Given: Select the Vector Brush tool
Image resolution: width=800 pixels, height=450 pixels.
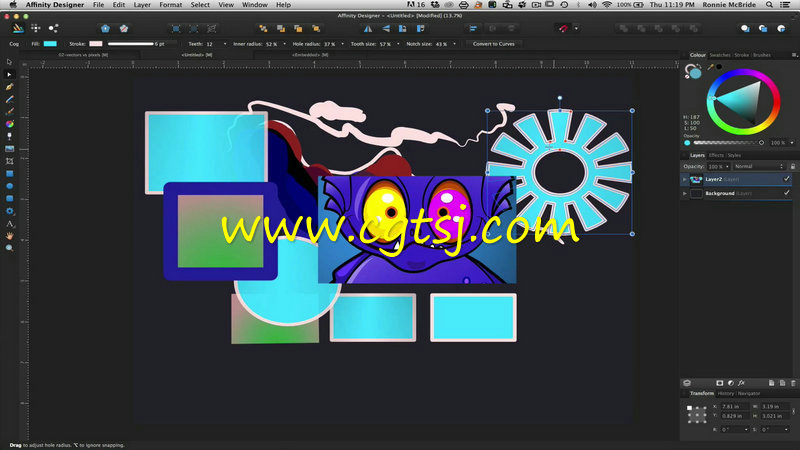Looking at the screenshot, I should [x=9, y=111].
